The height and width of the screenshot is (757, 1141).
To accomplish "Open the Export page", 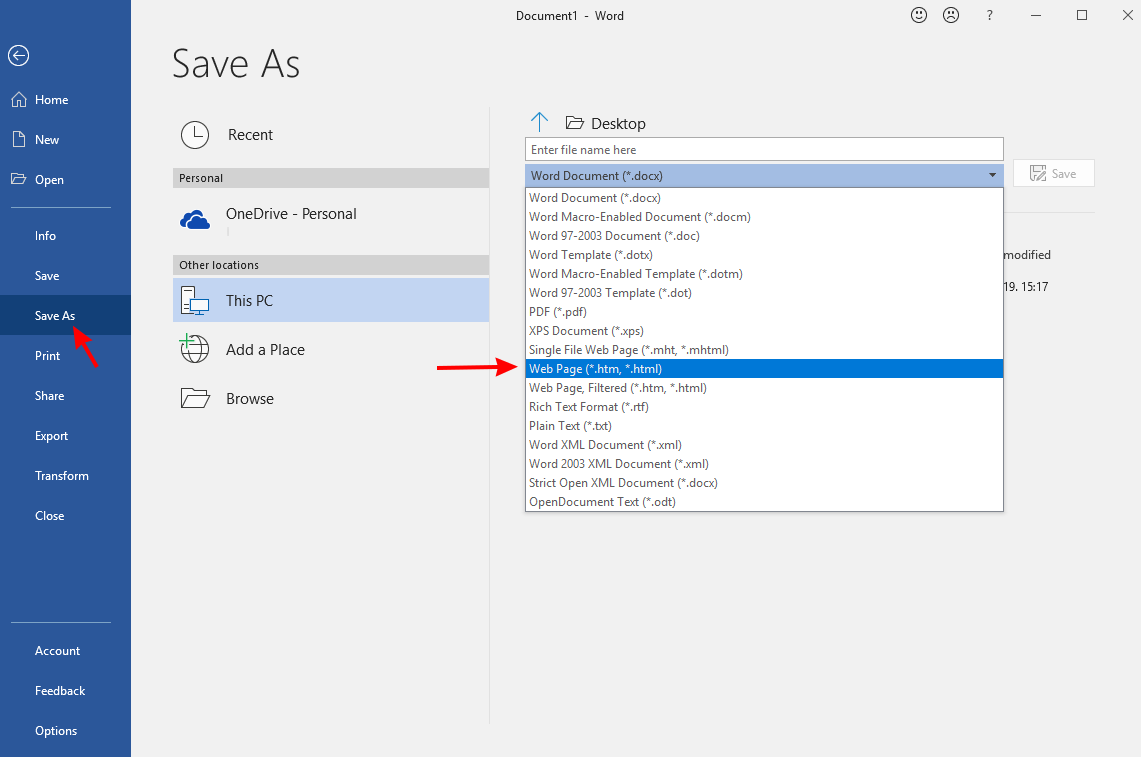I will (65, 436).
